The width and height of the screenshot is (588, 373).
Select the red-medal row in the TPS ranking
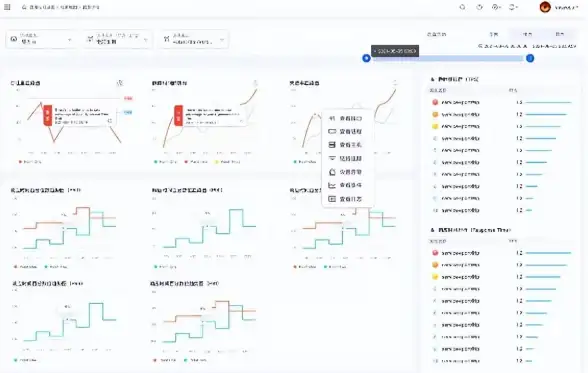point(502,102)
